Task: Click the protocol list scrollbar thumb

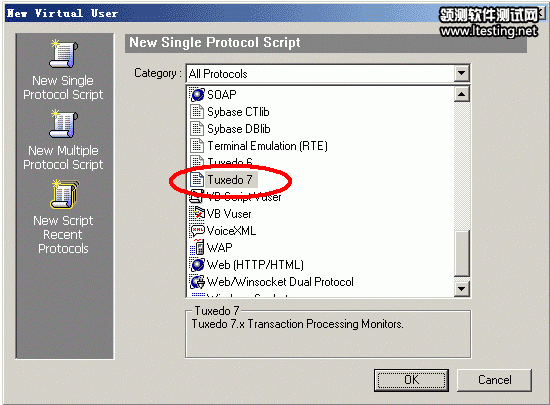Action: 462,253
